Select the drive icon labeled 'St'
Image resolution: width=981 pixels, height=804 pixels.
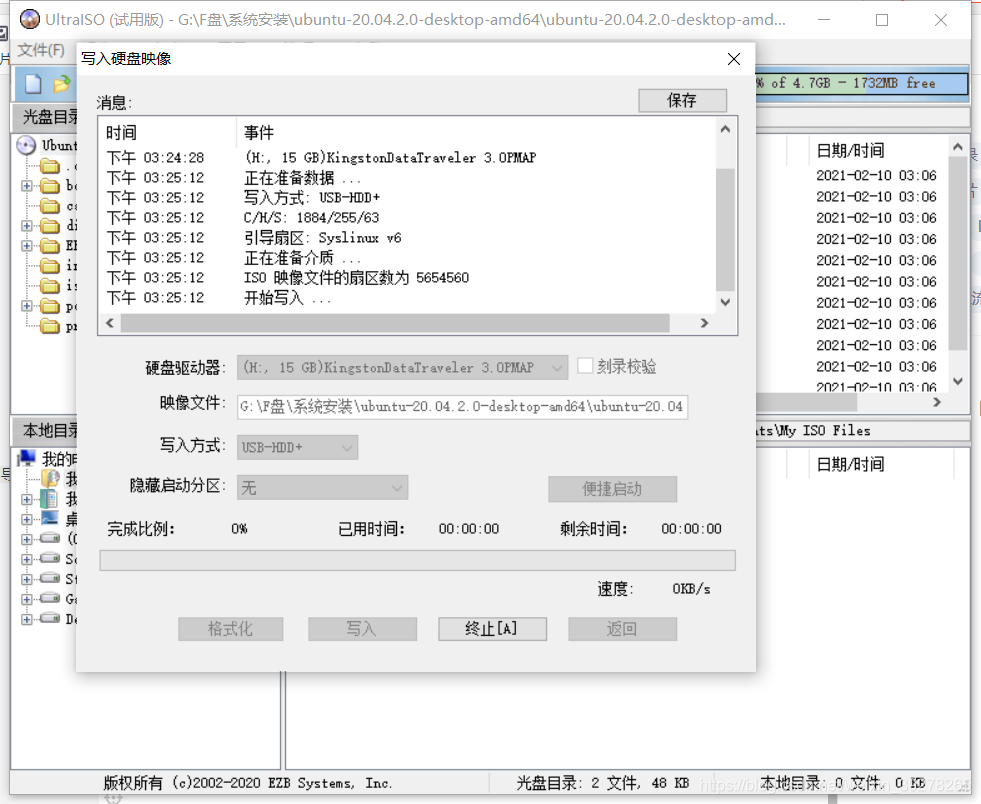(49, 578)
